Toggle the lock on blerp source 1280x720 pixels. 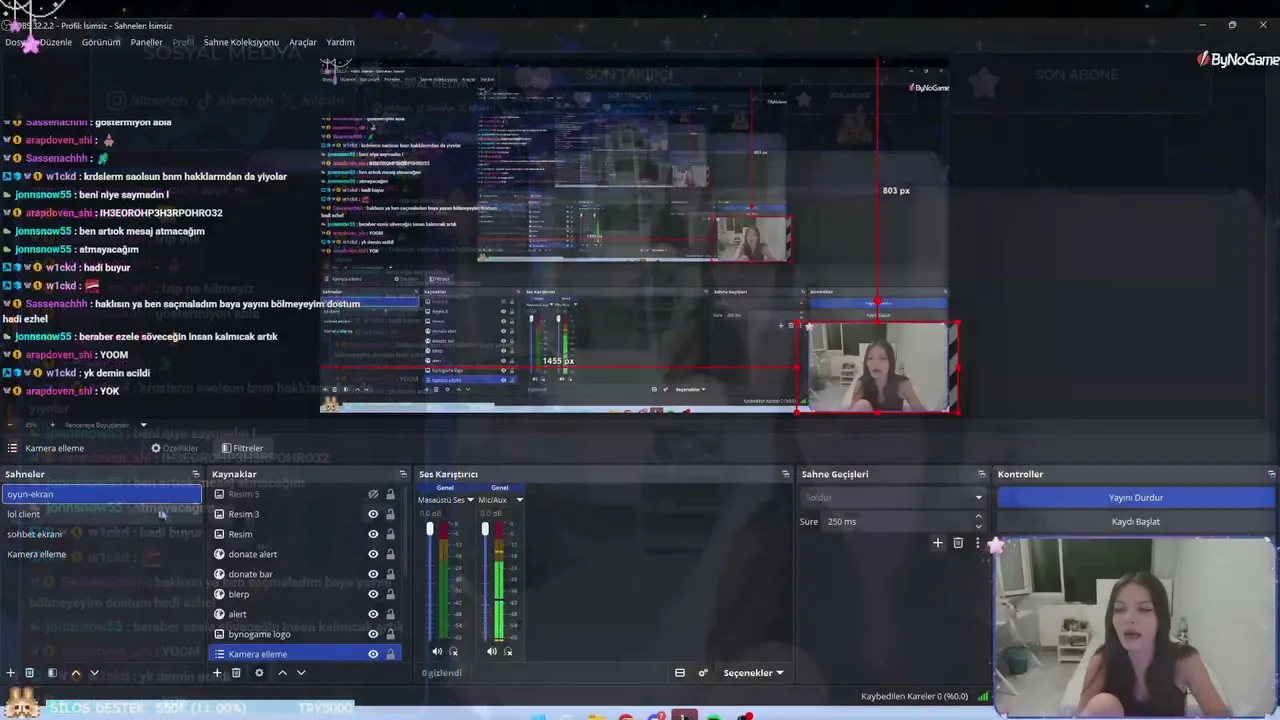pos(390,594)
